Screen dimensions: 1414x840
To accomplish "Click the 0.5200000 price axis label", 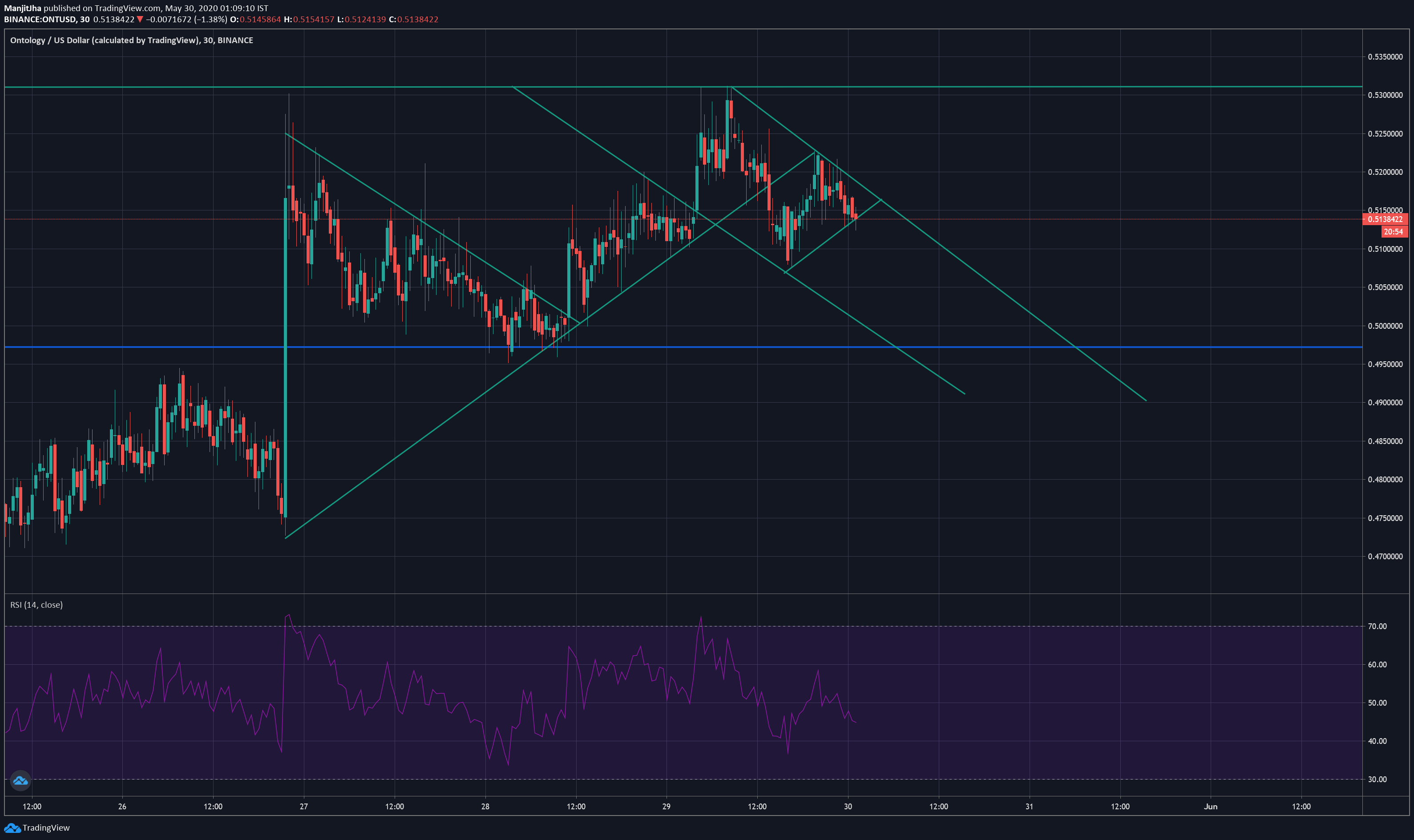I will point(1385,172).
